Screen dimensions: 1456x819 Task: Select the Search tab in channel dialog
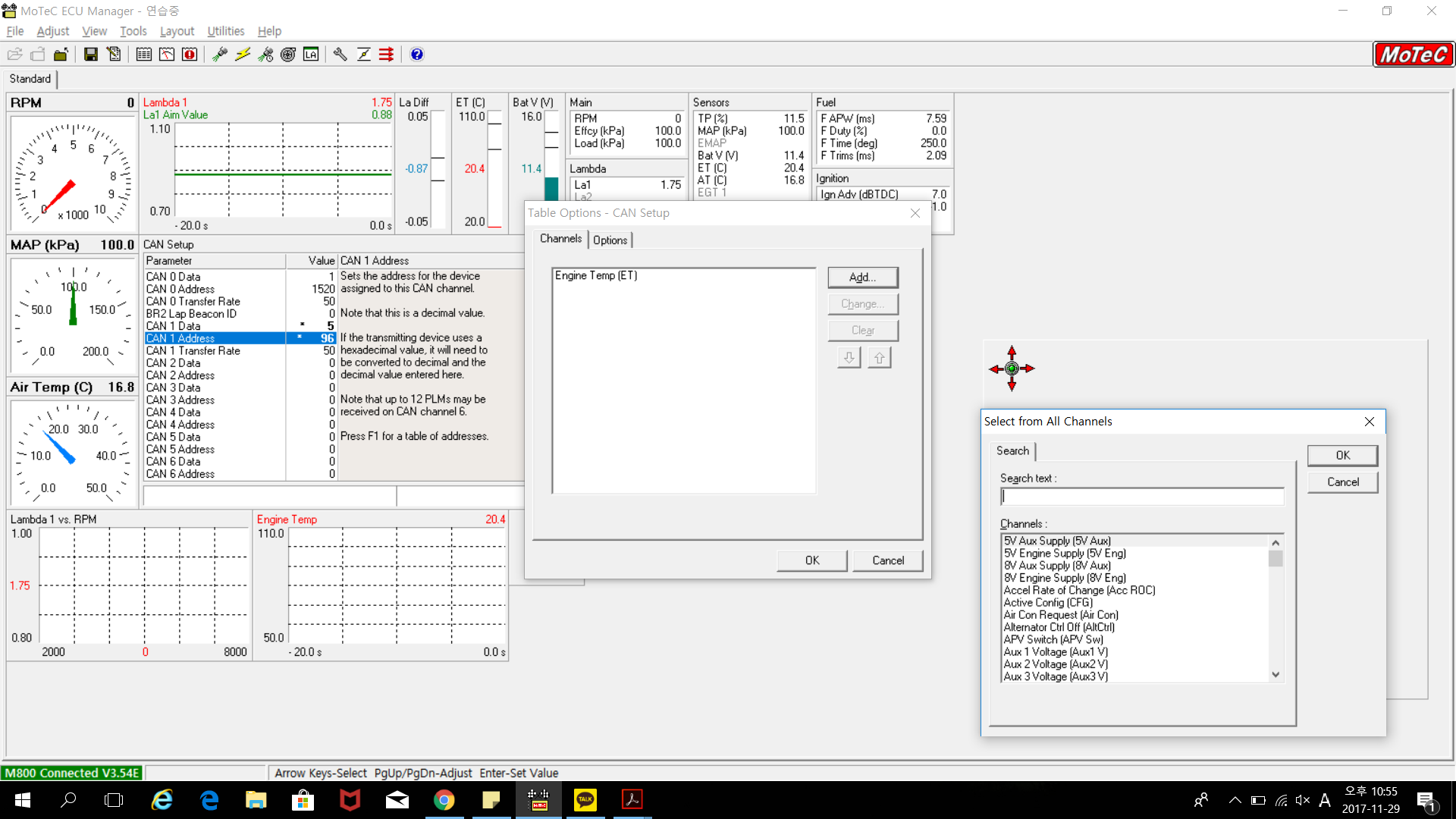[x=1013, y=451]
